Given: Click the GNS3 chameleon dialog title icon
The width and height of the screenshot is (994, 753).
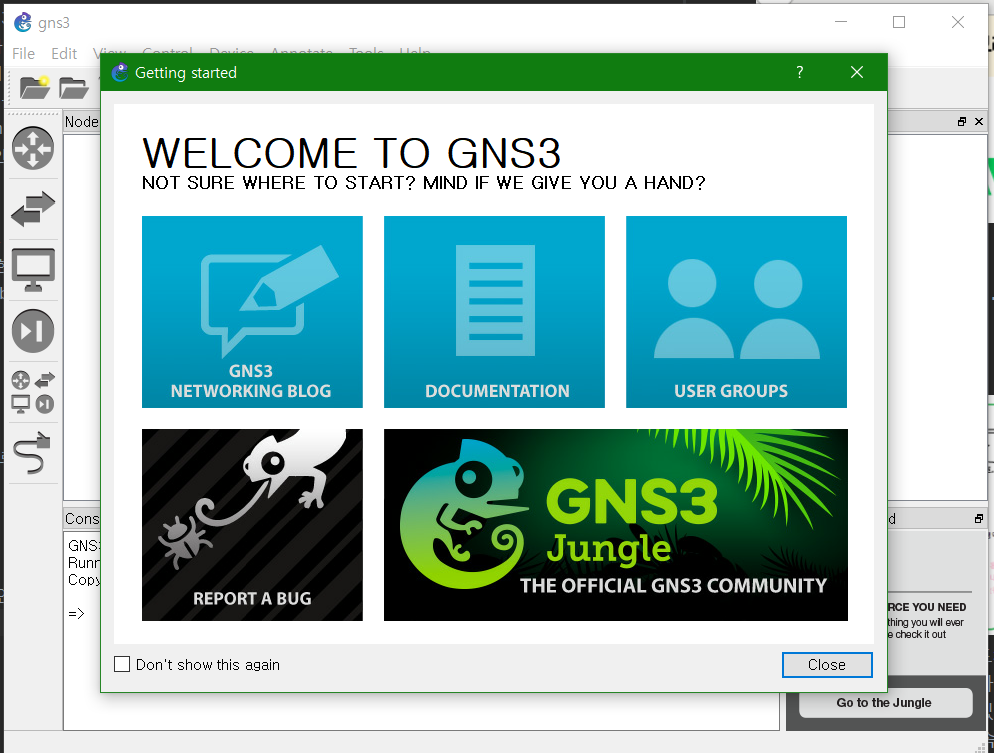Looking at the screenshot, I should 120,72.
